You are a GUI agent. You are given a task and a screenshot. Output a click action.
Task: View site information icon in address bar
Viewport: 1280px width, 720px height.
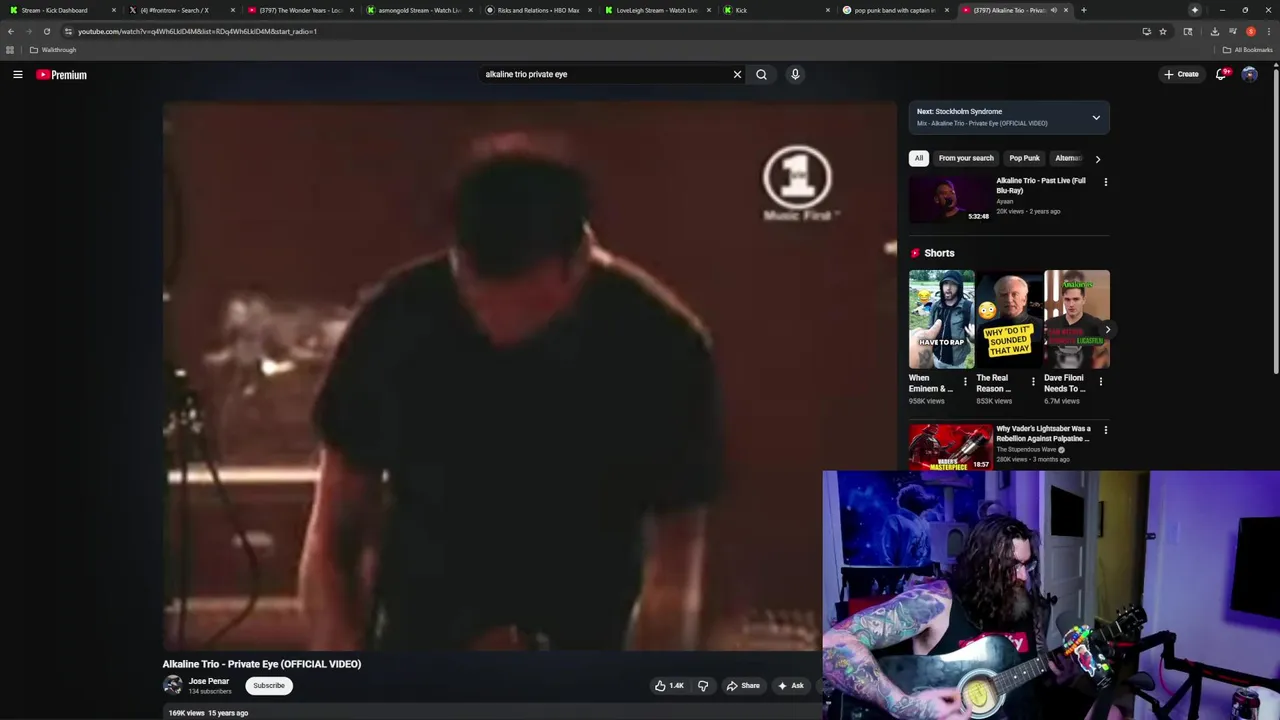[x=68, y=31]
